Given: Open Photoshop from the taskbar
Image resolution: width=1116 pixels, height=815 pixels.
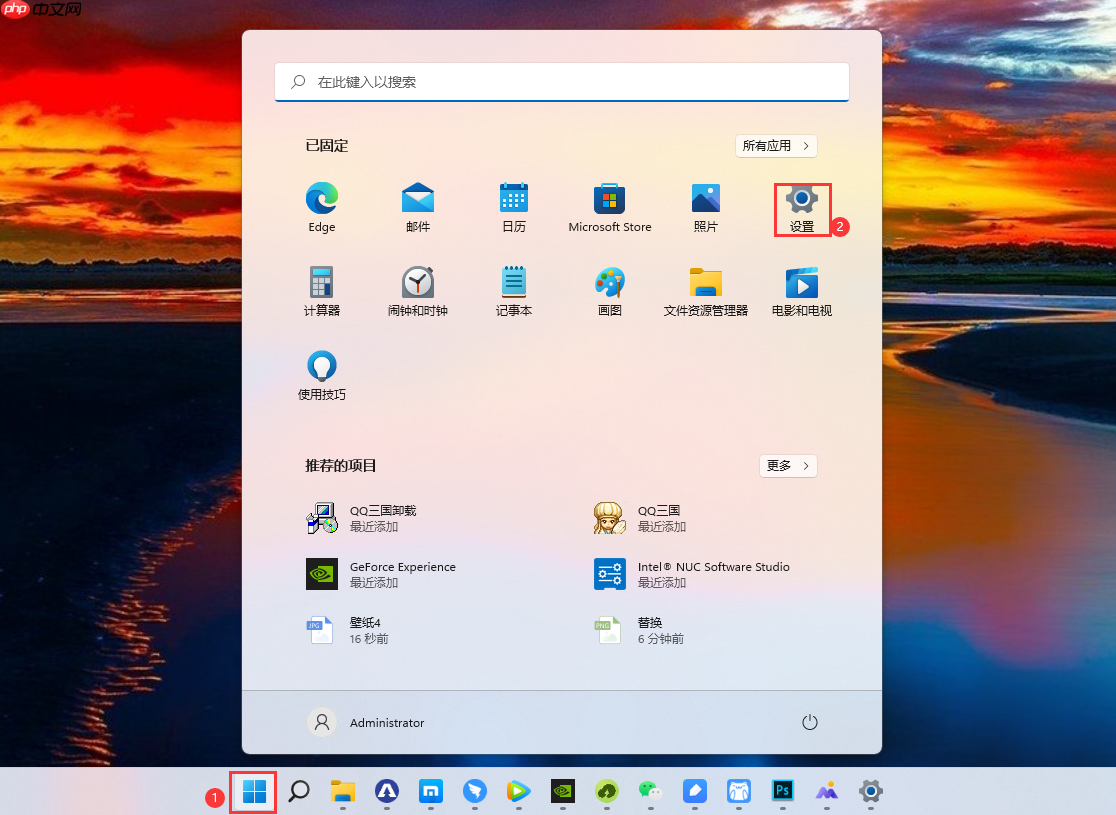Looking at the screenshot, I should pyautogui.click(x=782, y=792).
